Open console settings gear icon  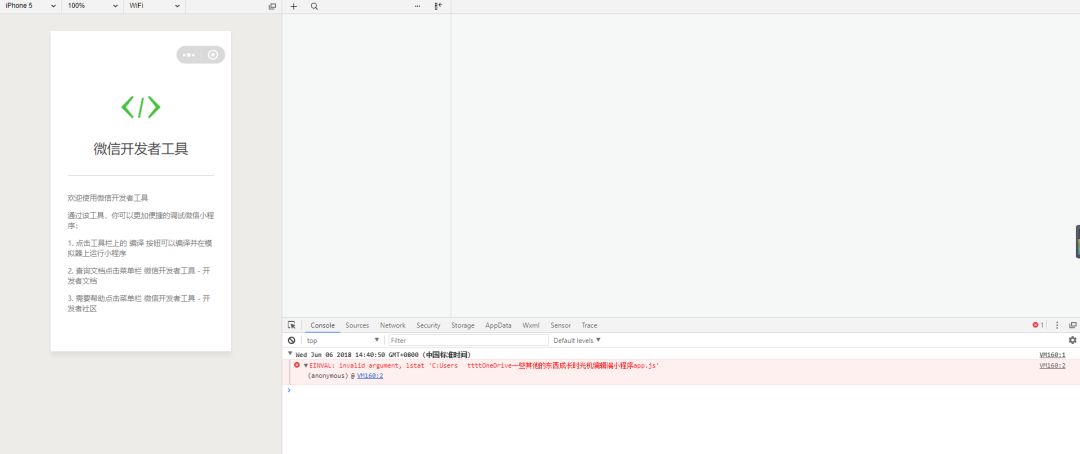click(1072, 340)
